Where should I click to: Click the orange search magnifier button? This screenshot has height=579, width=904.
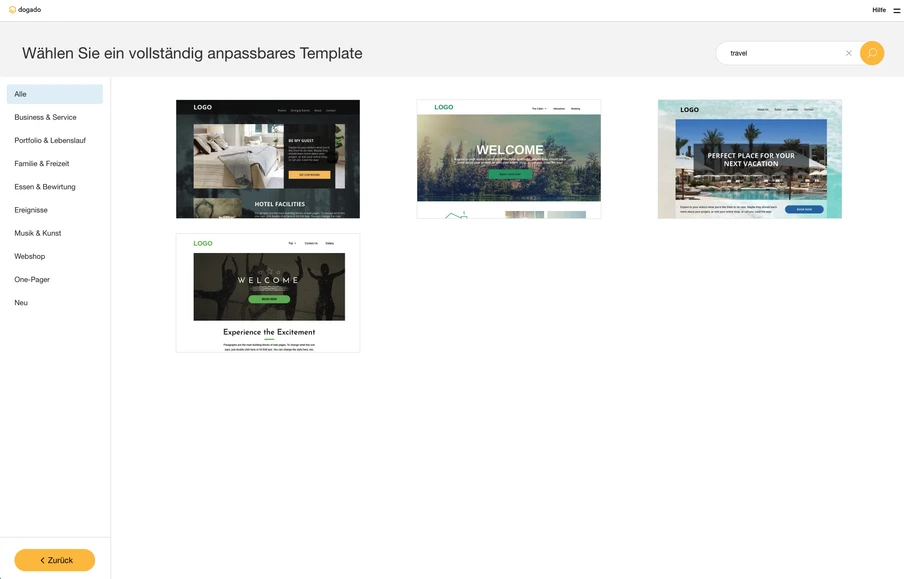tap(872, 53)
